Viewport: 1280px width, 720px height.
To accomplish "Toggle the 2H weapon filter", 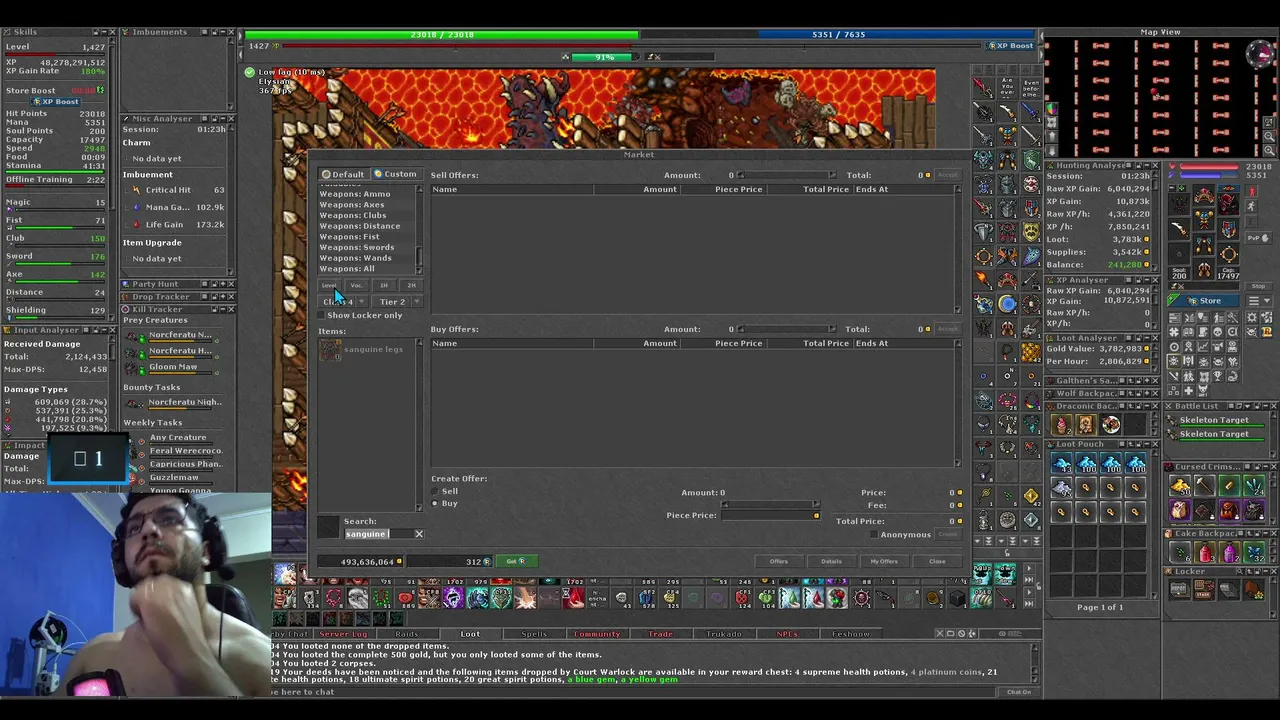I will (x=411, y=286).
